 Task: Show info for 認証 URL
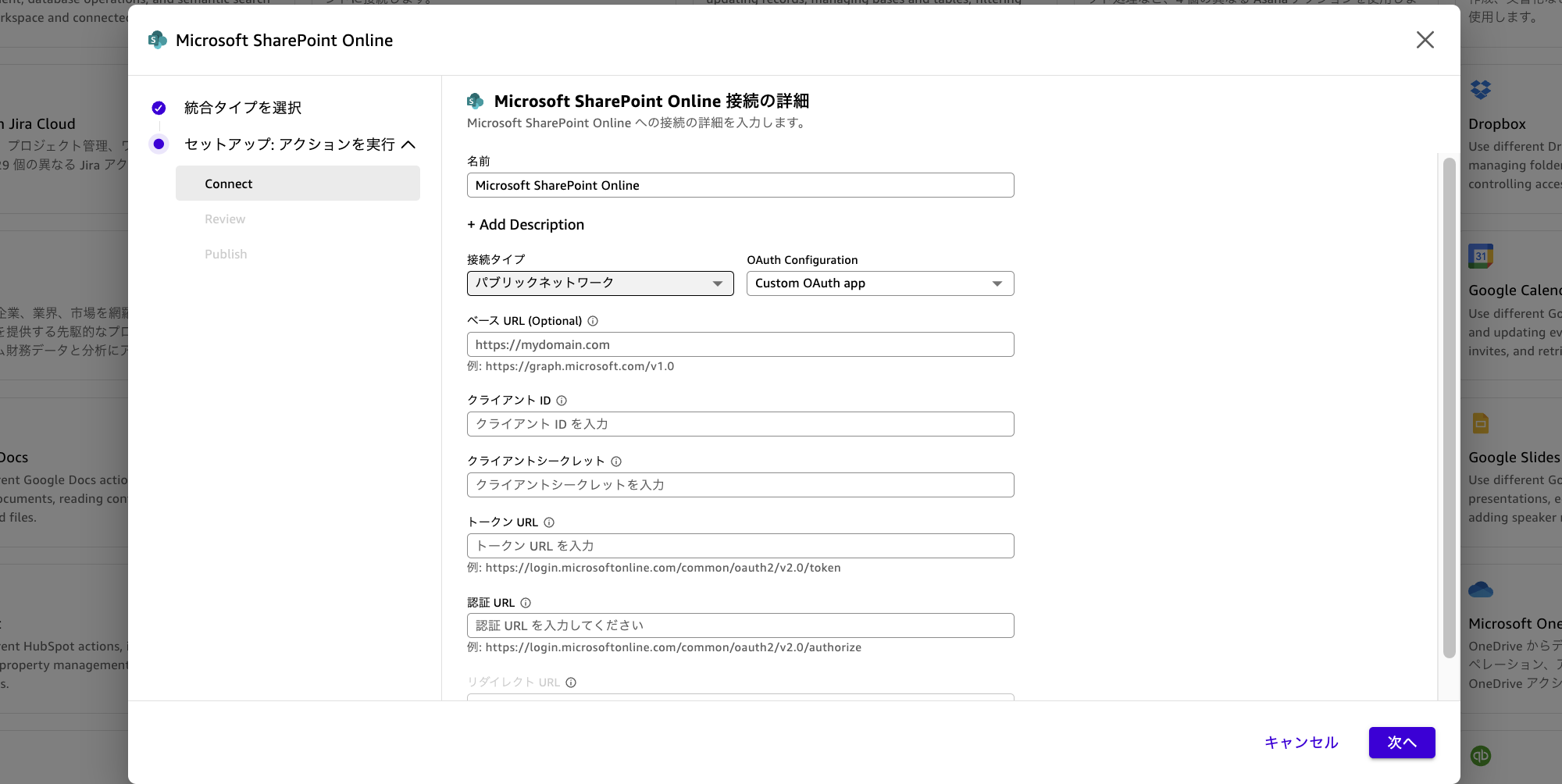526,603
